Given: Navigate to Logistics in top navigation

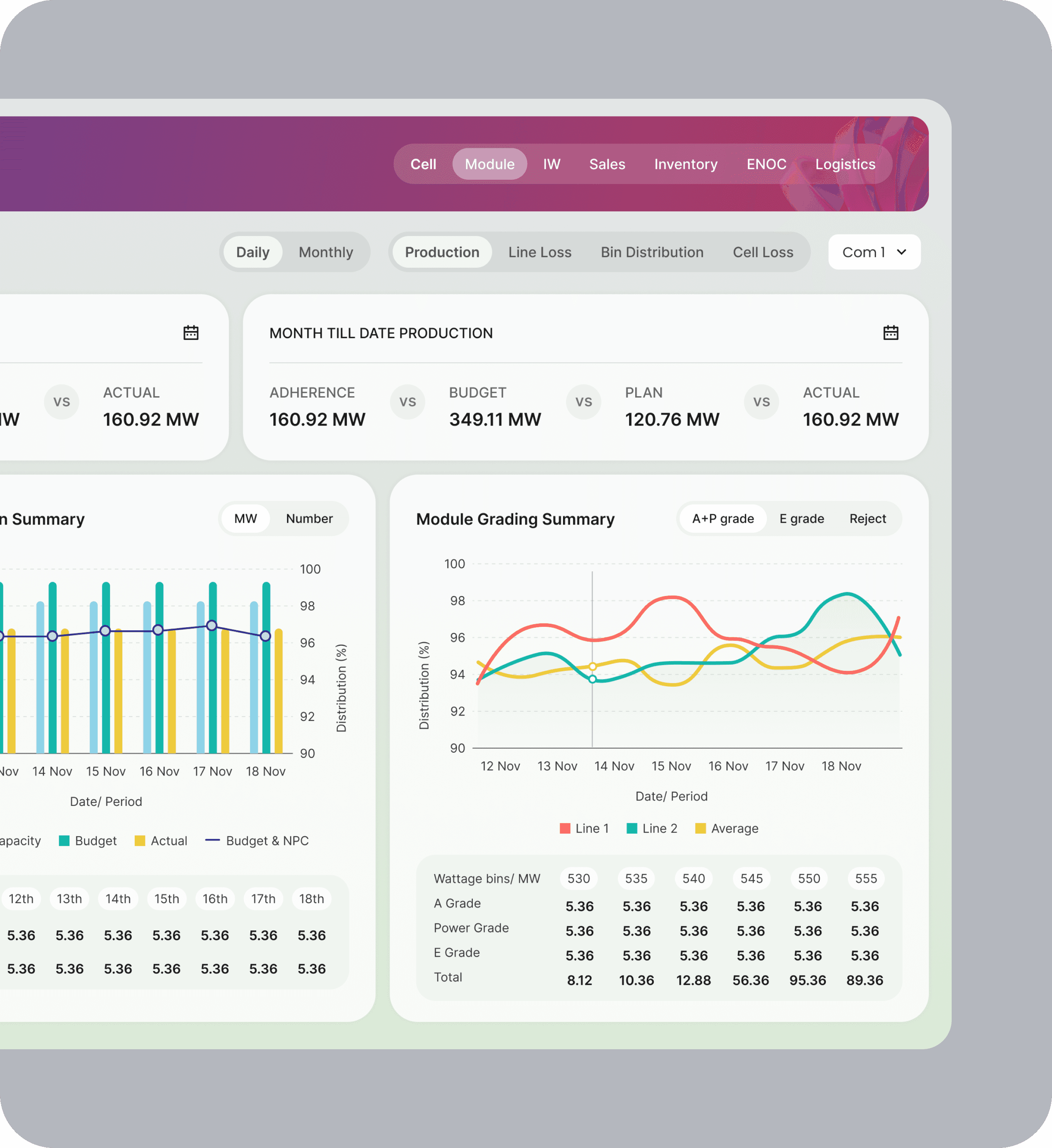Looking at the screenshot, I should [845, 164].
